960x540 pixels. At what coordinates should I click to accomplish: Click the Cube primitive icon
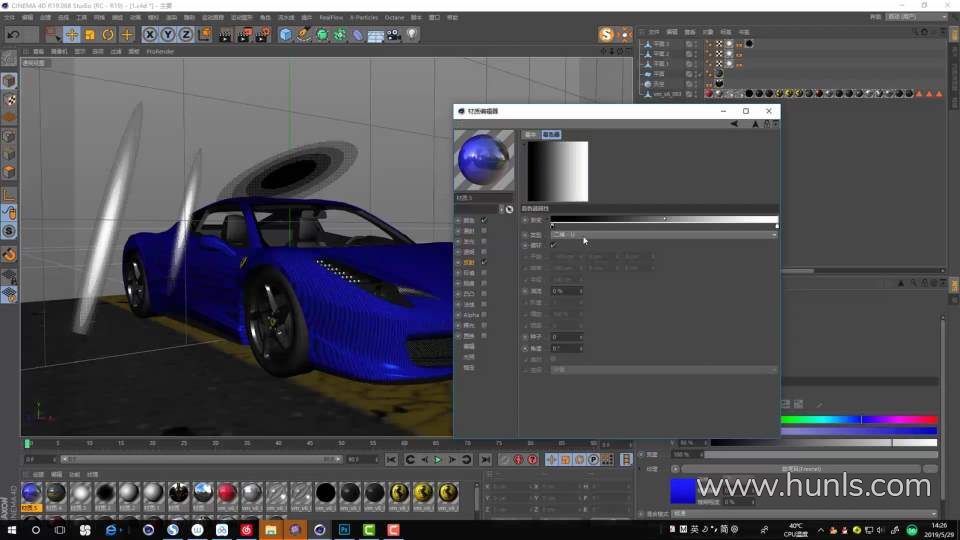click(286, 34)
